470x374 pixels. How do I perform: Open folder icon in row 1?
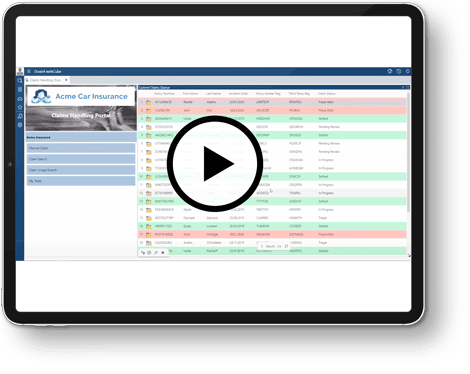pyautogui.click(x=149, y=102)
